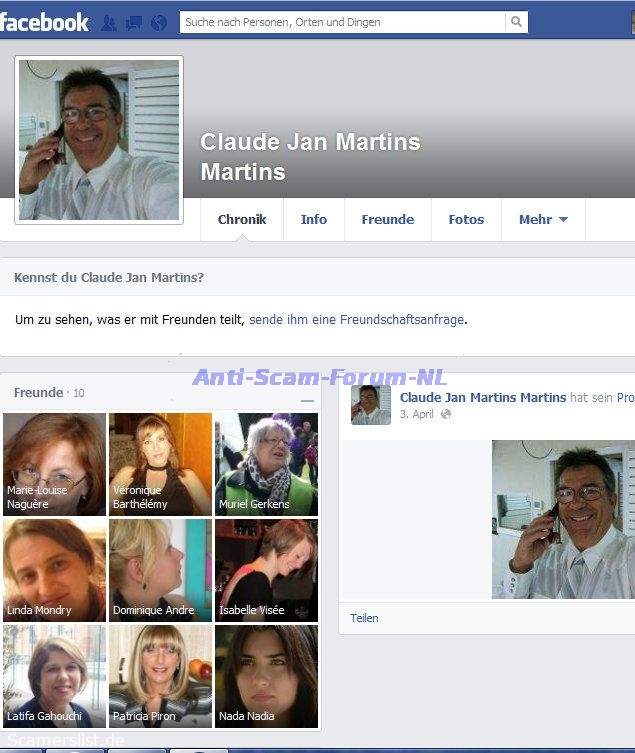635x753 pixels.
Task: Select Patricia Piron friend tile
Action: 160,676
